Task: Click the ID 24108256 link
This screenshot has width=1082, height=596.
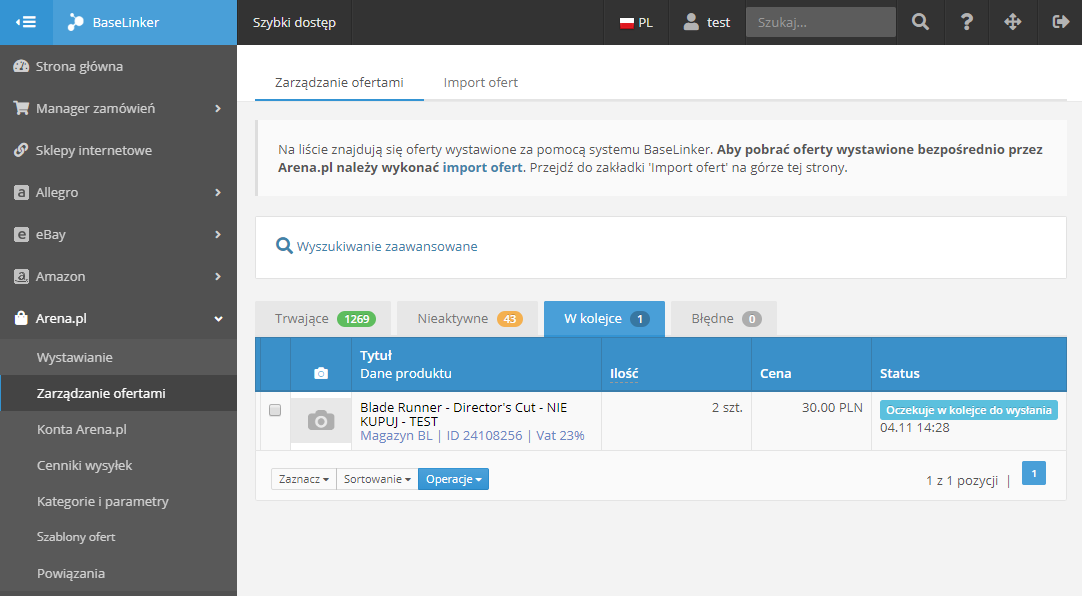Action: pyautogui.click(x=484, y=436)
